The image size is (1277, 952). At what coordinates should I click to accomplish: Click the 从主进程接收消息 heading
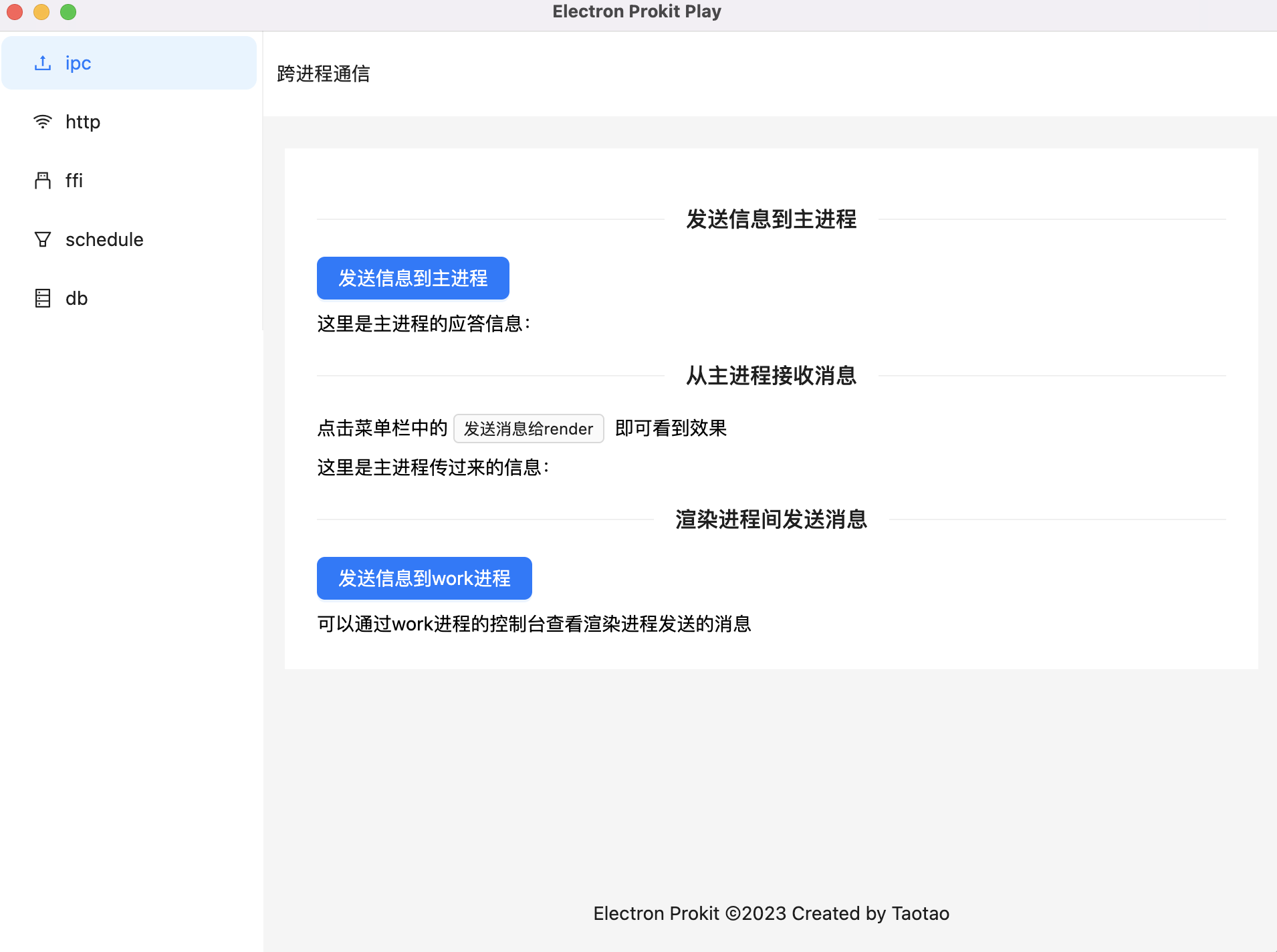(x=772, y=376)
